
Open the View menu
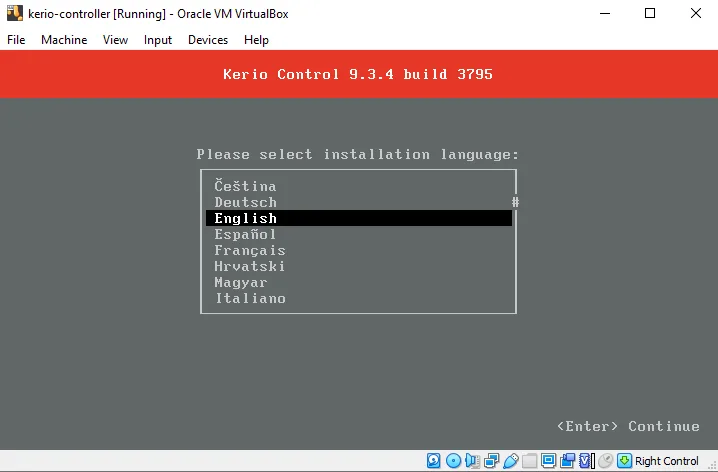(115, 40)
